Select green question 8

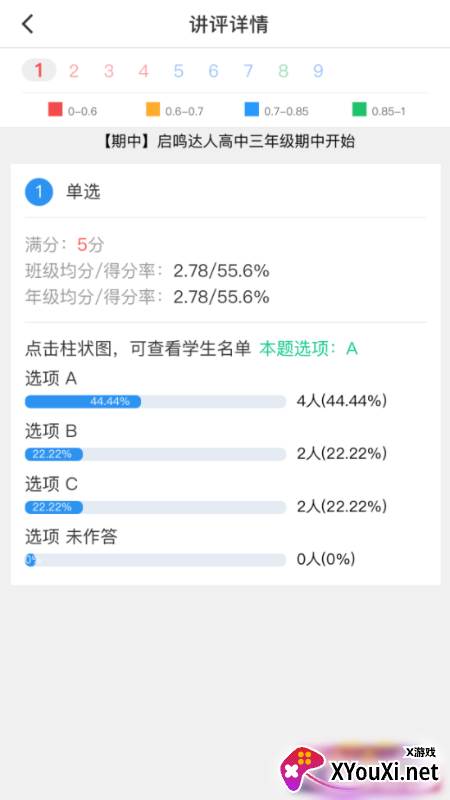[283, 70]
